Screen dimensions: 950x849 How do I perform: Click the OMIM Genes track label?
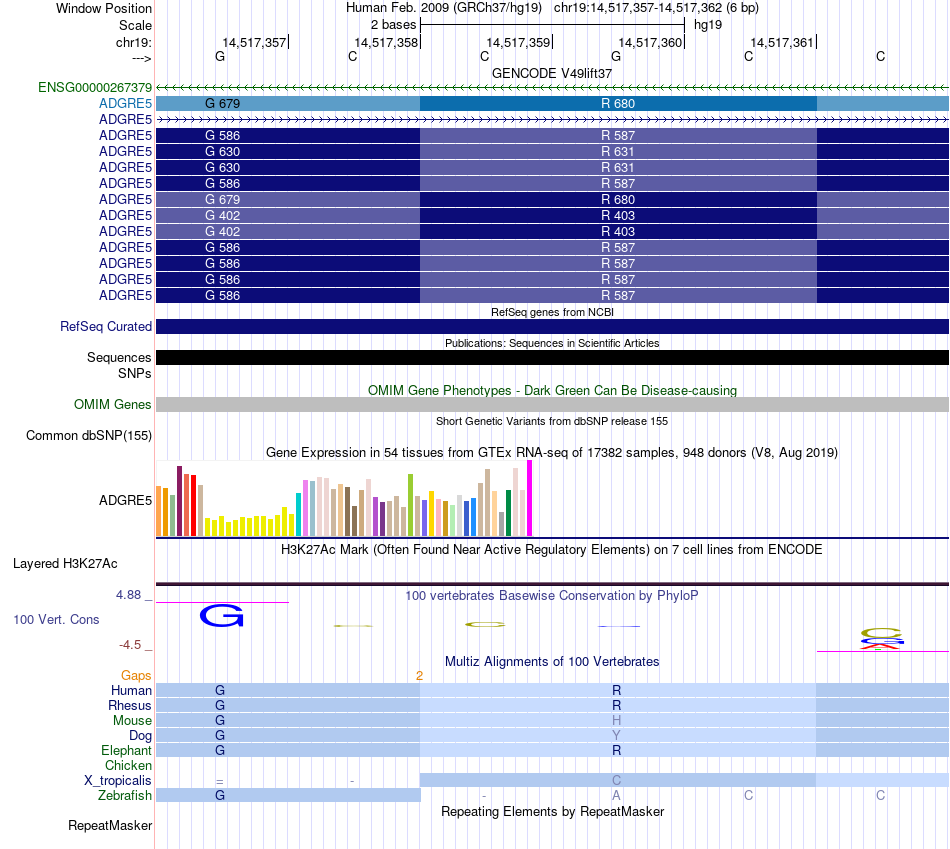112,404
